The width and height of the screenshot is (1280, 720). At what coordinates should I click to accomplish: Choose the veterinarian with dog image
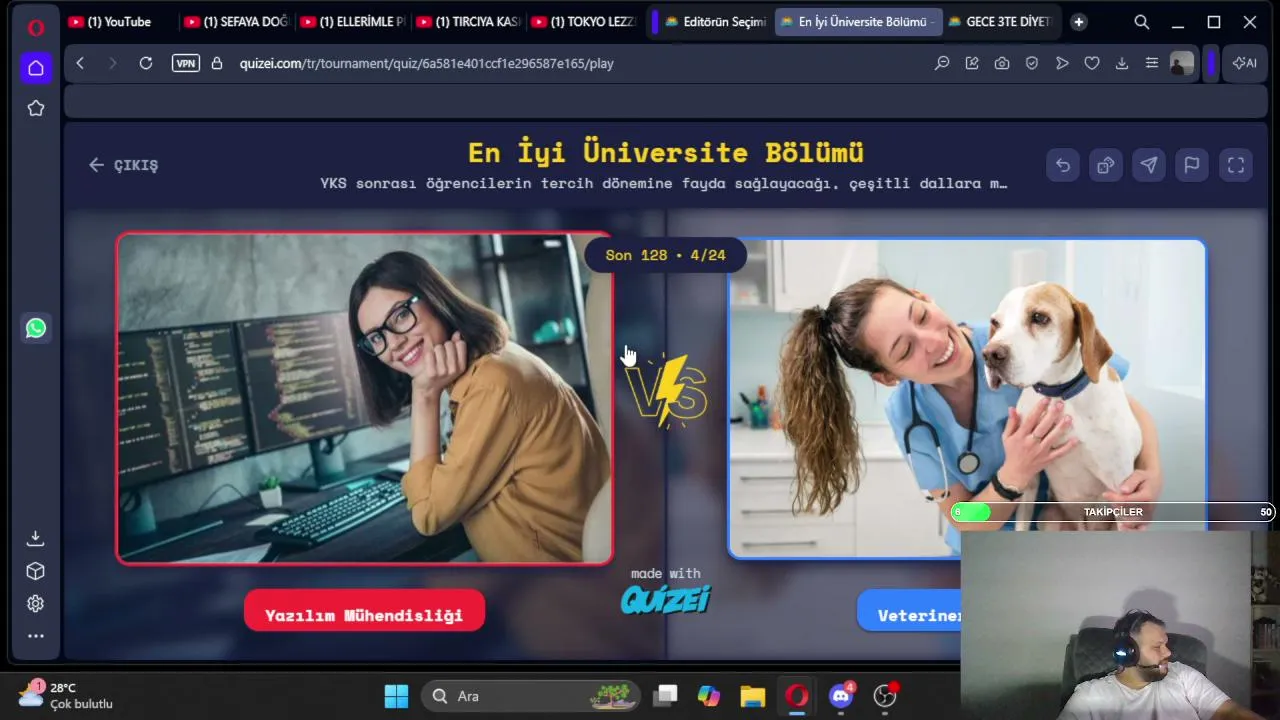[967, 398]
